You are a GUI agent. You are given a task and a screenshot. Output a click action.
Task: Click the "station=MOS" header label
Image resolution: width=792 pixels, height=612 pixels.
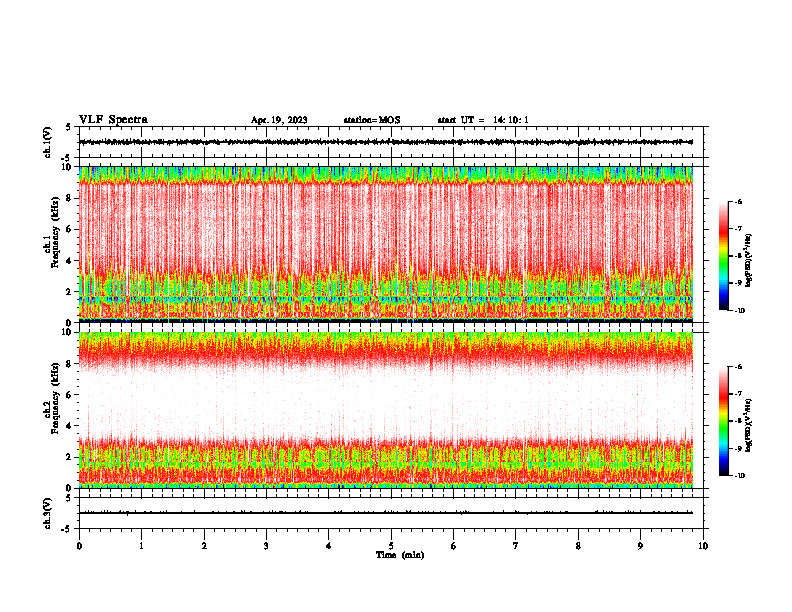click(372, 120)
